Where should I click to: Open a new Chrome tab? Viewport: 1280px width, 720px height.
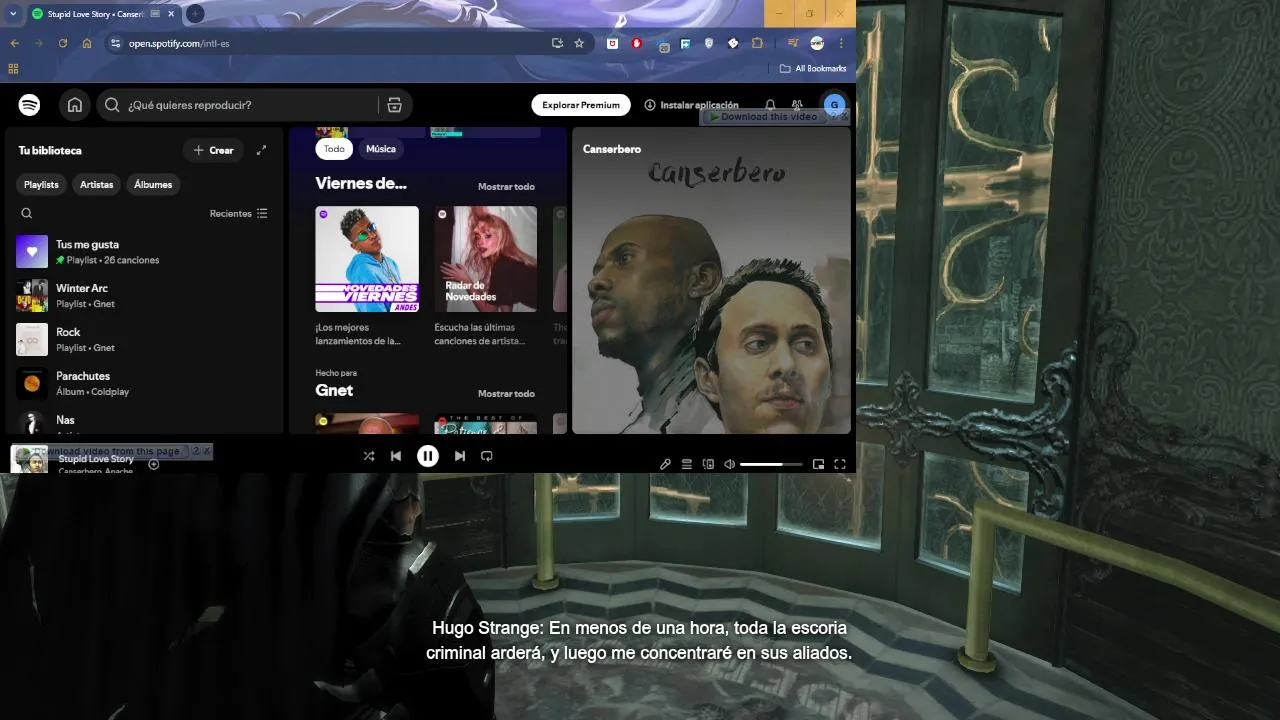pos(195,14)
